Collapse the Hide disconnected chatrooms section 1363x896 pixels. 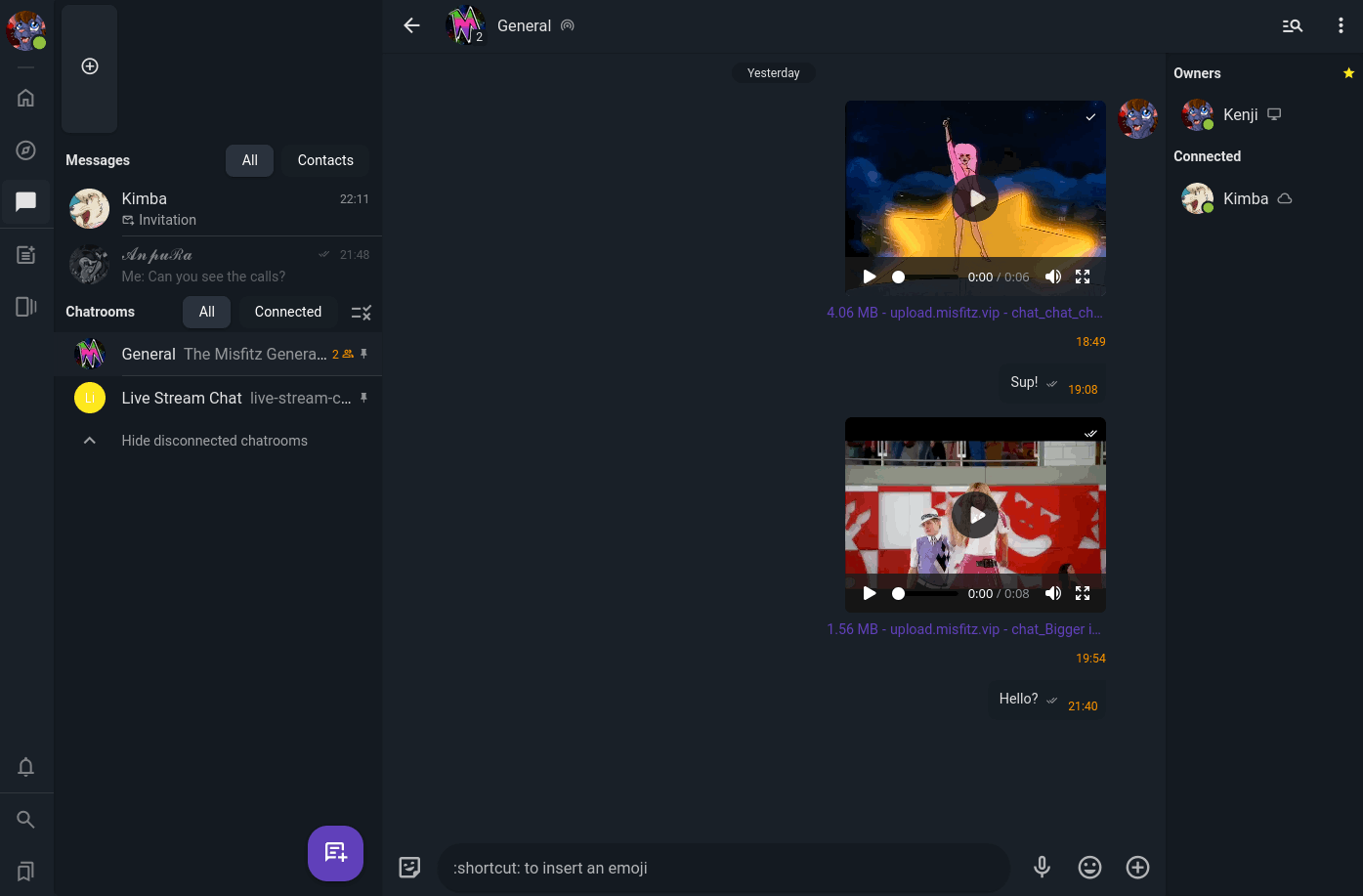click(89, 441)
